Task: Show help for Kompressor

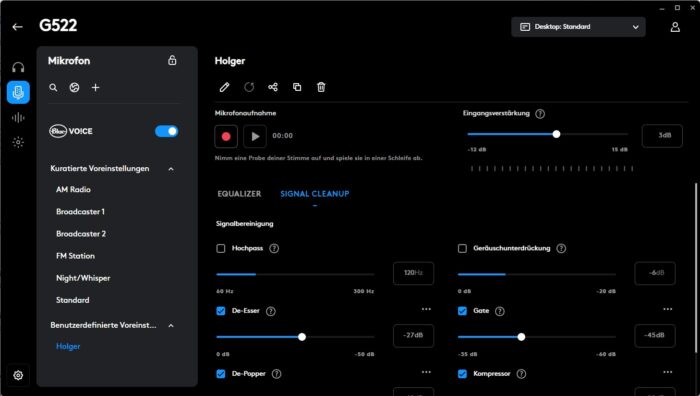Action: (x=521, y=374)
